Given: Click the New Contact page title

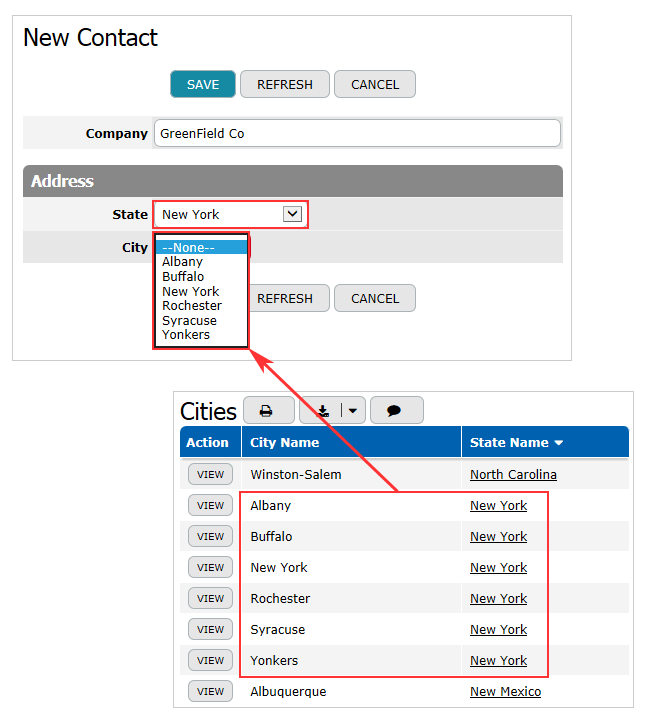Looking at the screenshot, I should tap(91, 38).
